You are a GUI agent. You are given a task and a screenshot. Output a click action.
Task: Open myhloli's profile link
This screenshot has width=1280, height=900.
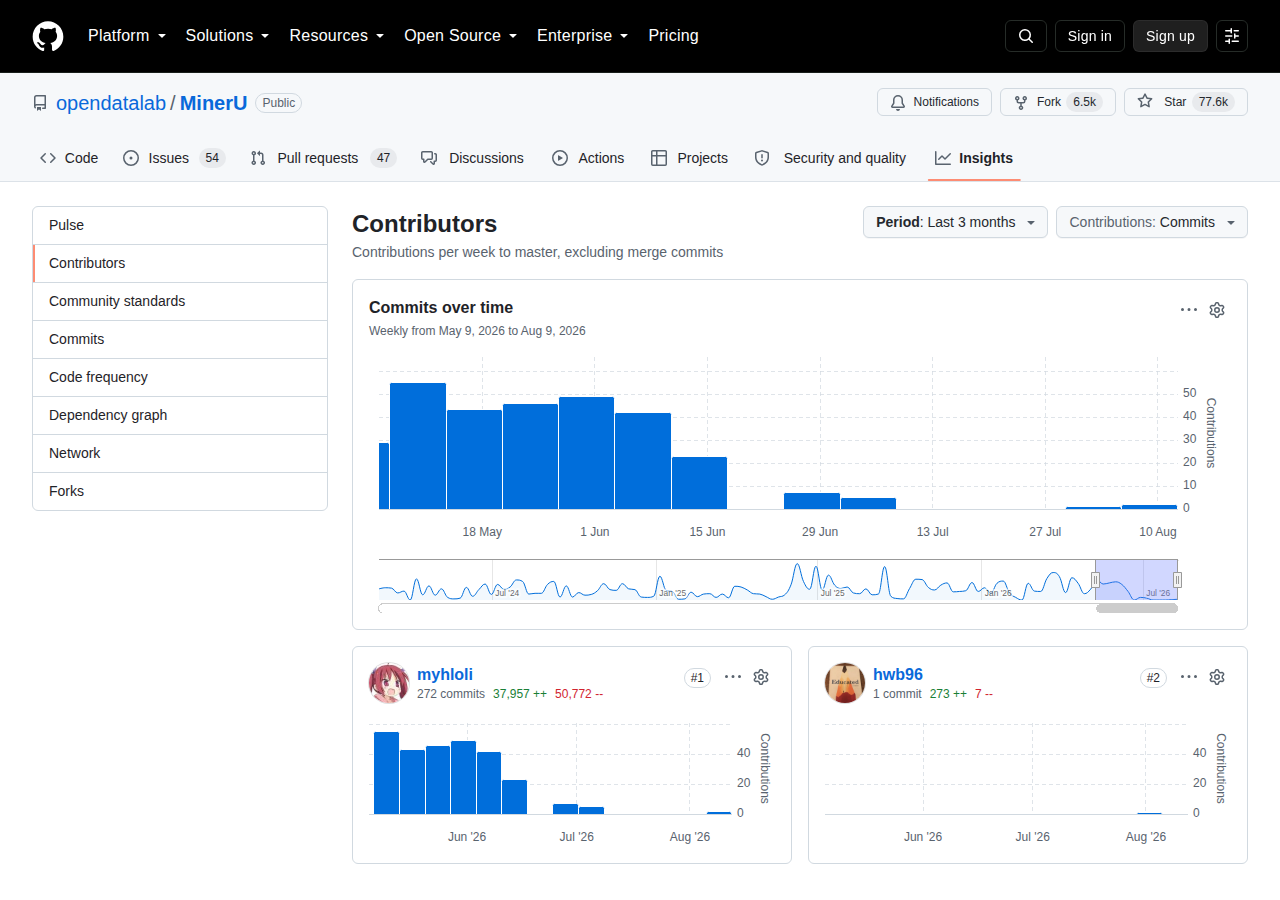[x=445, y=674]
